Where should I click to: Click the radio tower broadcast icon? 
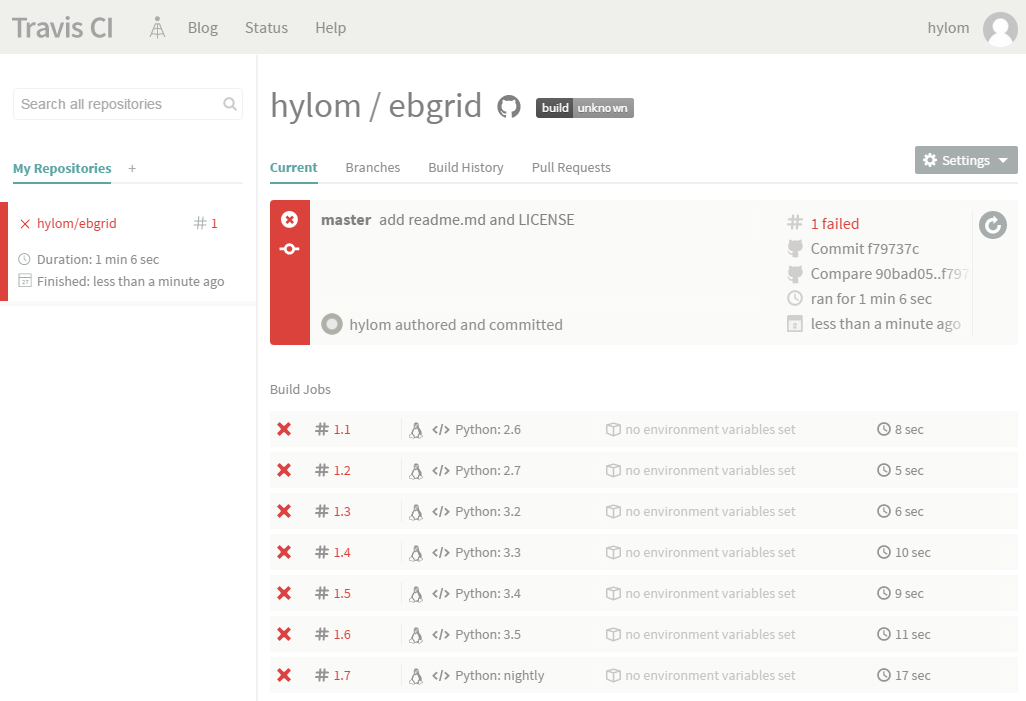157,27
